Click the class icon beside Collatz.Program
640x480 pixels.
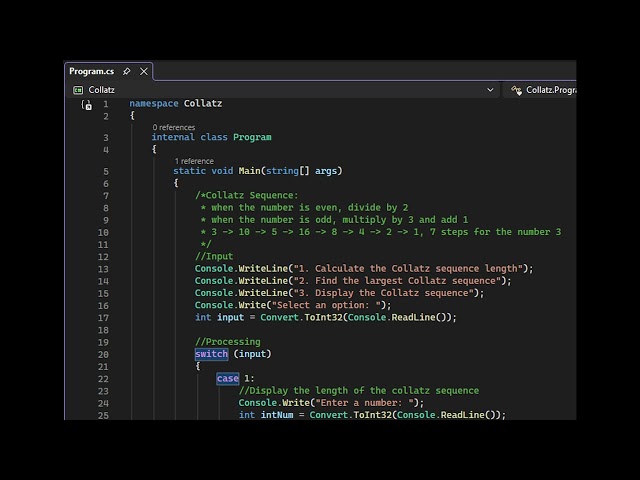pos(516,90)
